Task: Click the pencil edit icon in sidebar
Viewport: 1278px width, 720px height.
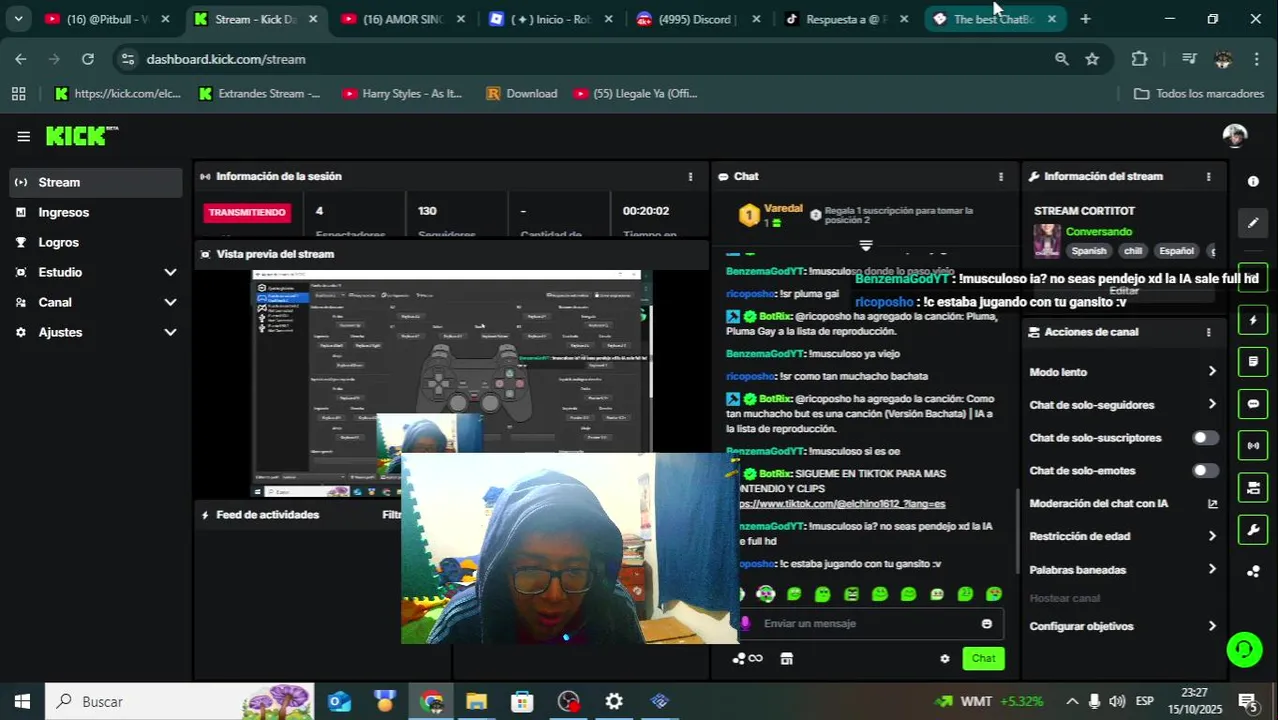Action: 1253,222
